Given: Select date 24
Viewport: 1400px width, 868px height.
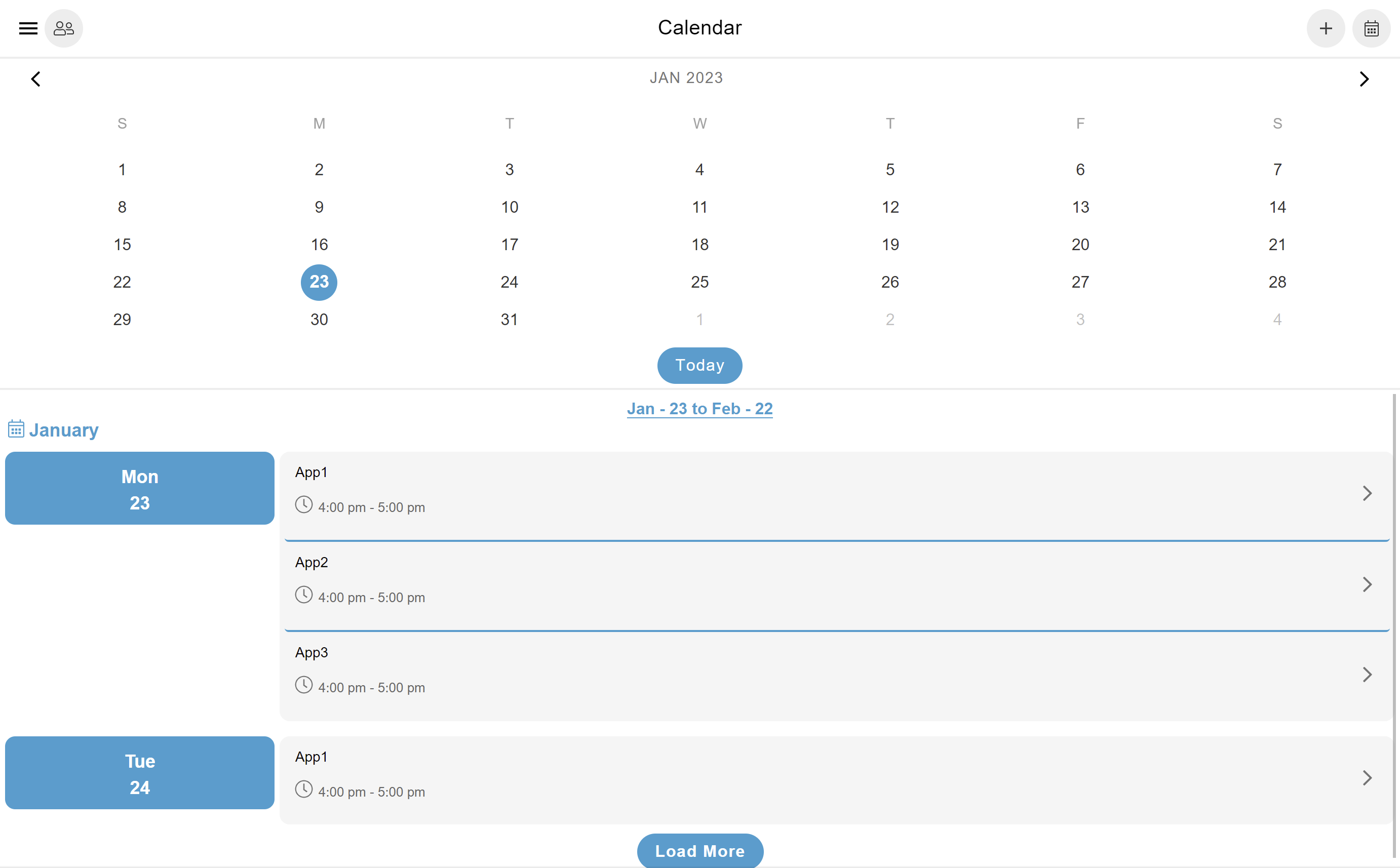Looking at the screenshot, I should (x=509, y=282).
